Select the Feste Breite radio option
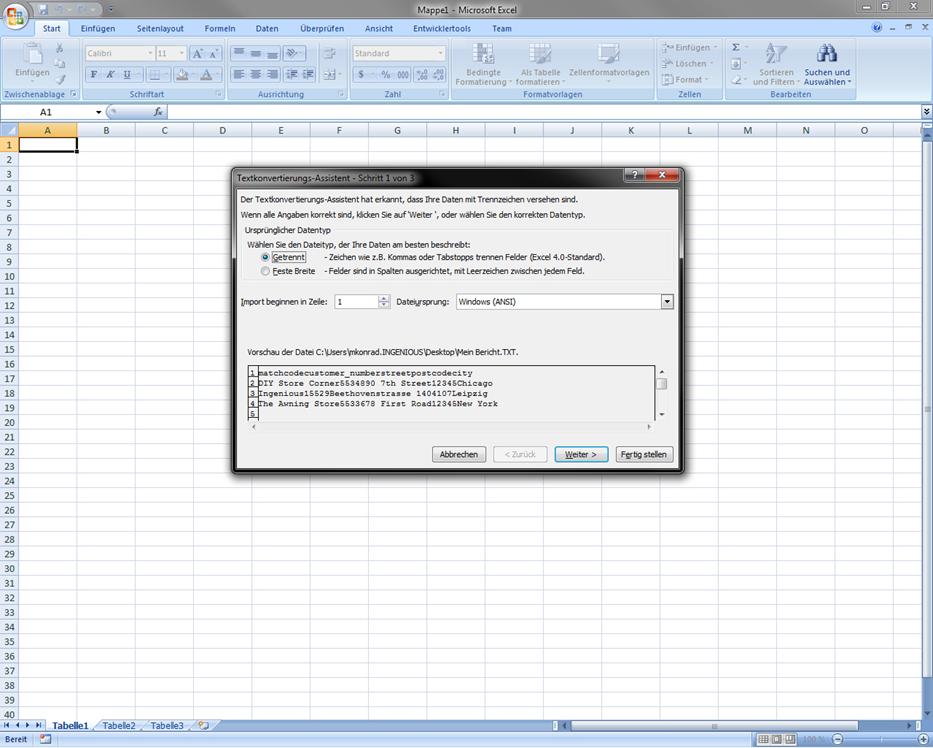 (x=265, y=271)
